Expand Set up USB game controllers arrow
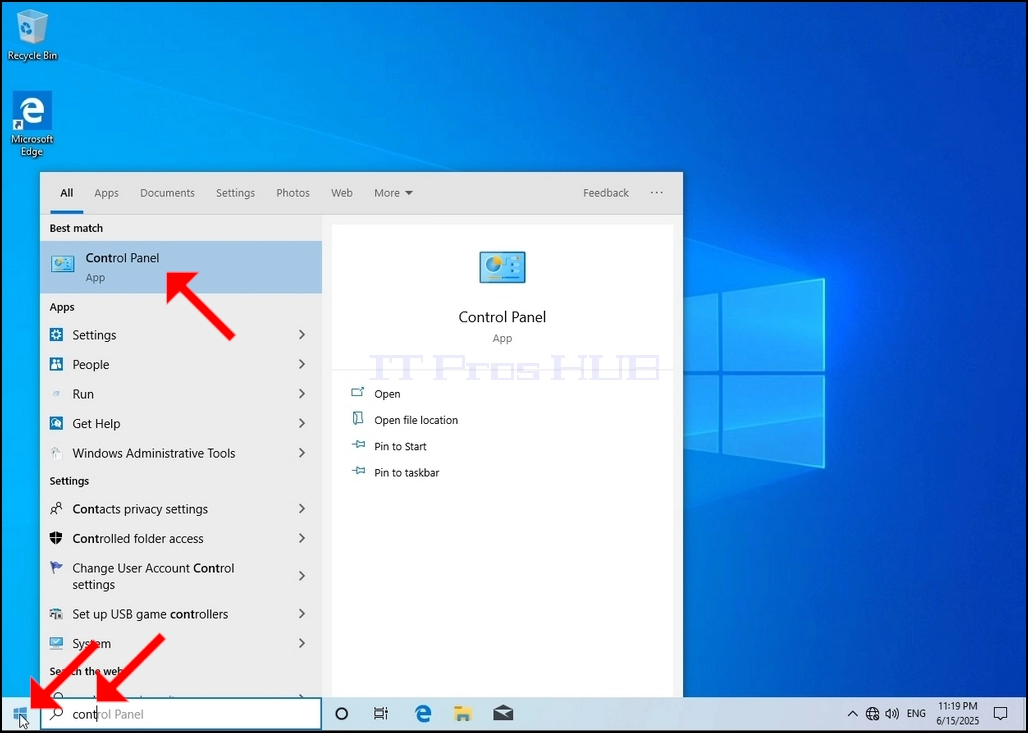The width and height of the screenshot is (1028, 733). [x=302, y=614]
